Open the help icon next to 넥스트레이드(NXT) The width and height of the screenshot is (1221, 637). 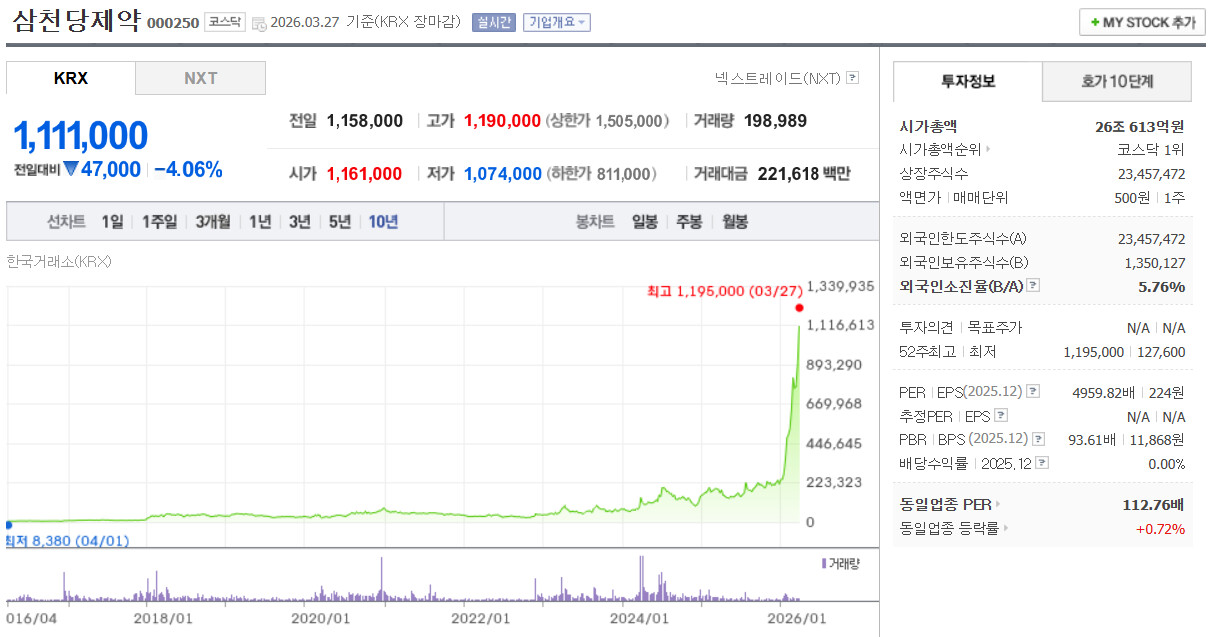pyautogui.click(x=852, y=77)
